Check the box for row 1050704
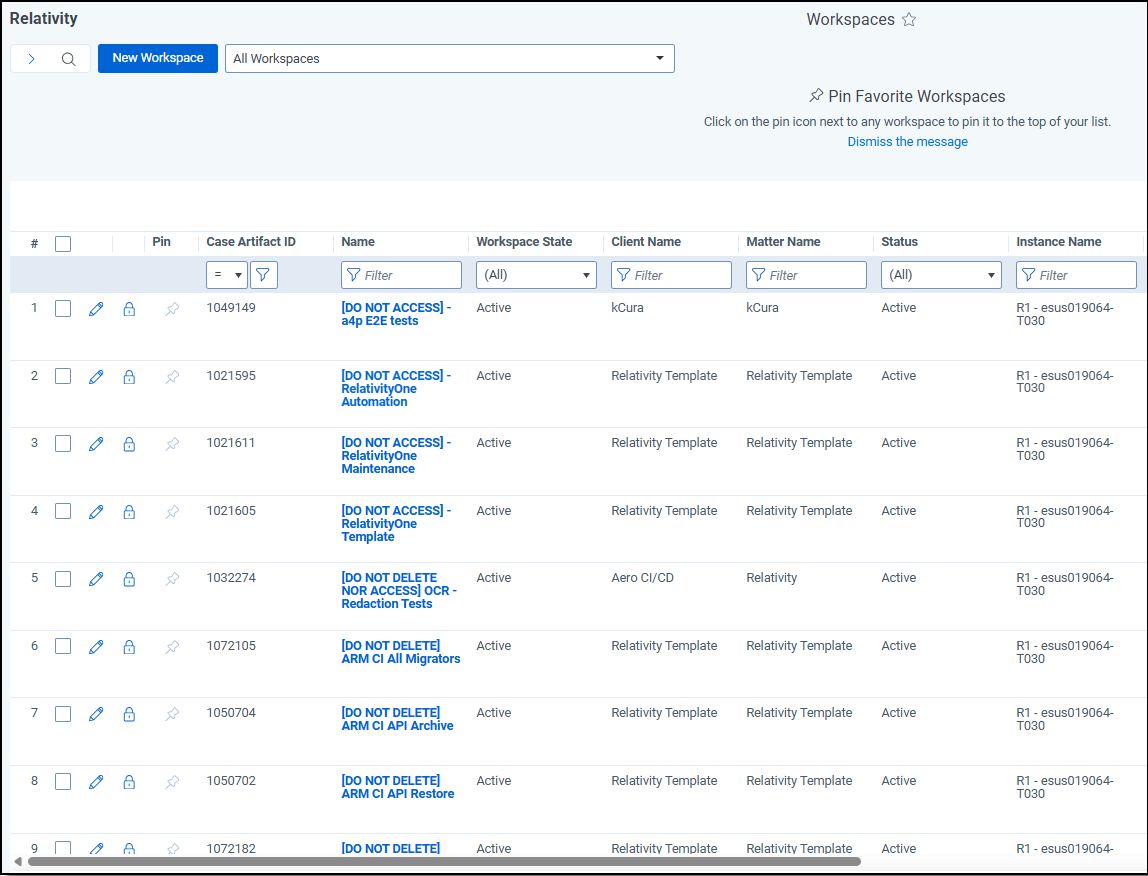 tap(63, 713)
